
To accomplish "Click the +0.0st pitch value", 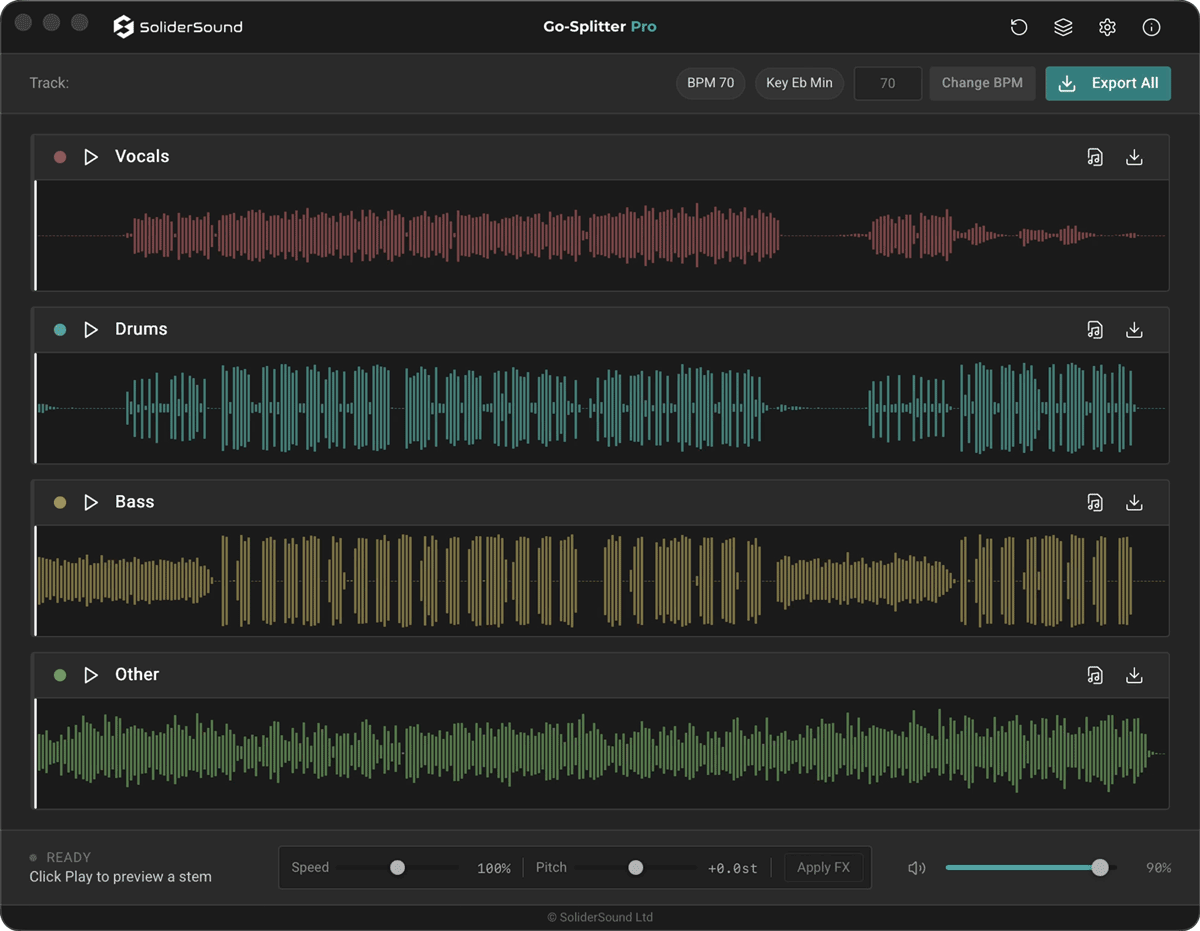I will [733, 868].
